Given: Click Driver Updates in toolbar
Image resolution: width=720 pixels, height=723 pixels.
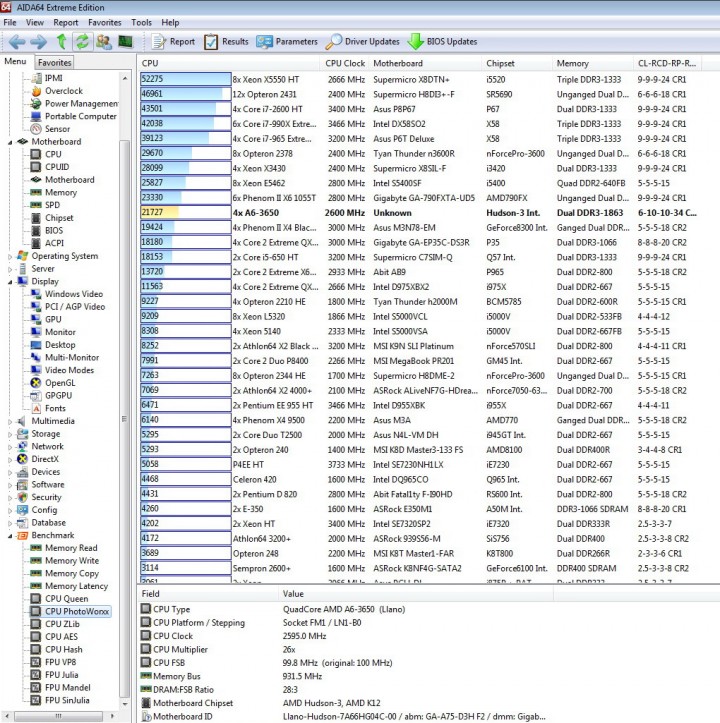Looking at the screenshot, I should pyautogui.click(x=363, y=42).
